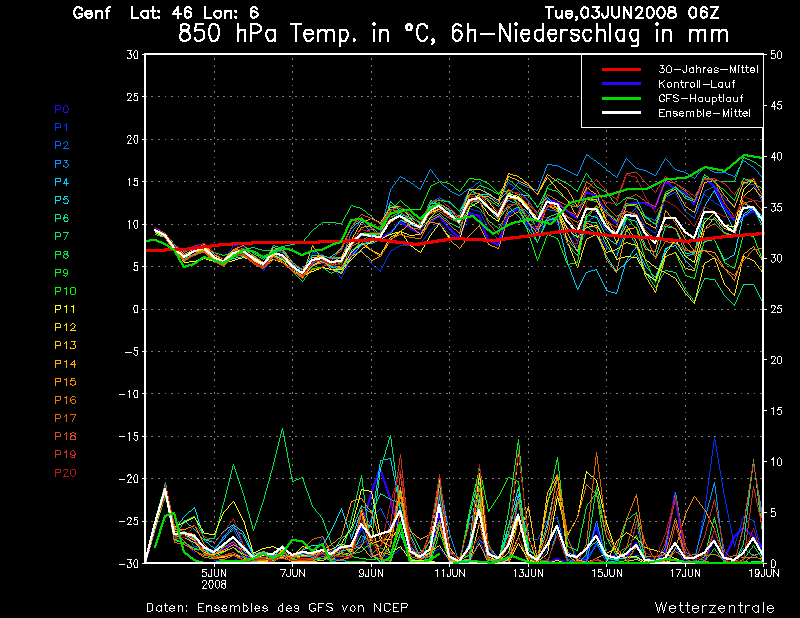The height and width of the screenshot is (618, 800).
Task: Click the Daten: Ensembles des GFS source text
Action: (x=277, y=608)
